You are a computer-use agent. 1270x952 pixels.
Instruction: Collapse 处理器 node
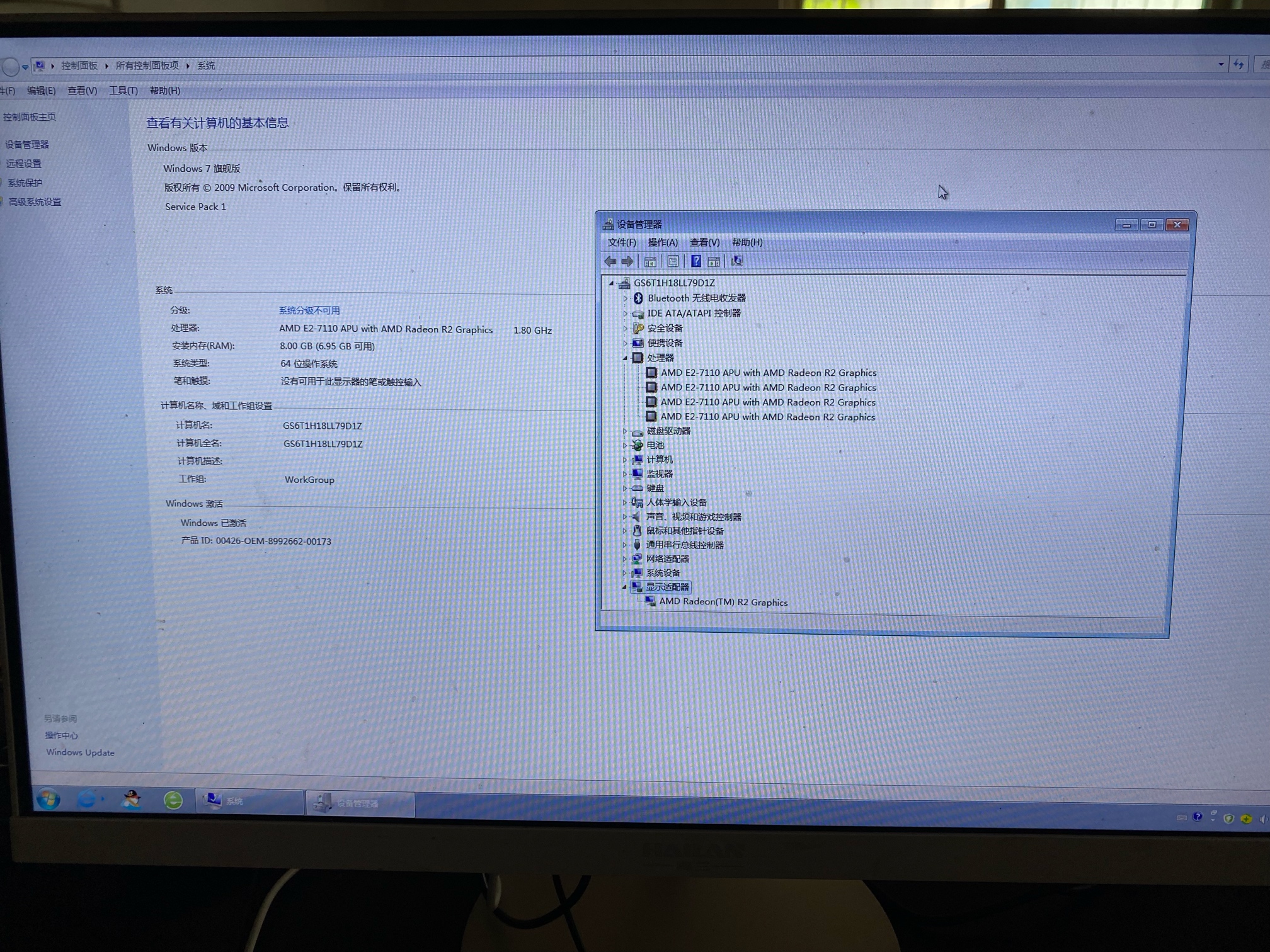625,358
